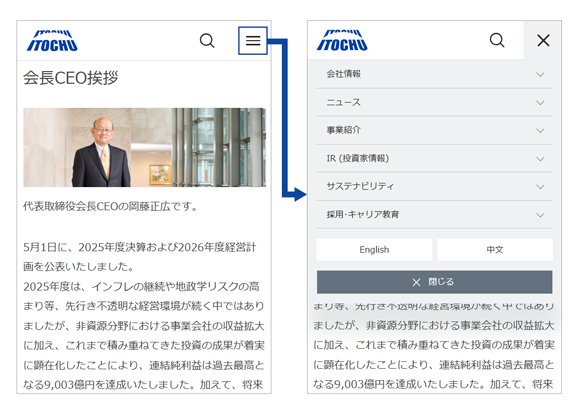The width and height of the screenshot is (580, 412).
Task: Click the 会長CEO挨拶 heading
Action: (70, 78)
